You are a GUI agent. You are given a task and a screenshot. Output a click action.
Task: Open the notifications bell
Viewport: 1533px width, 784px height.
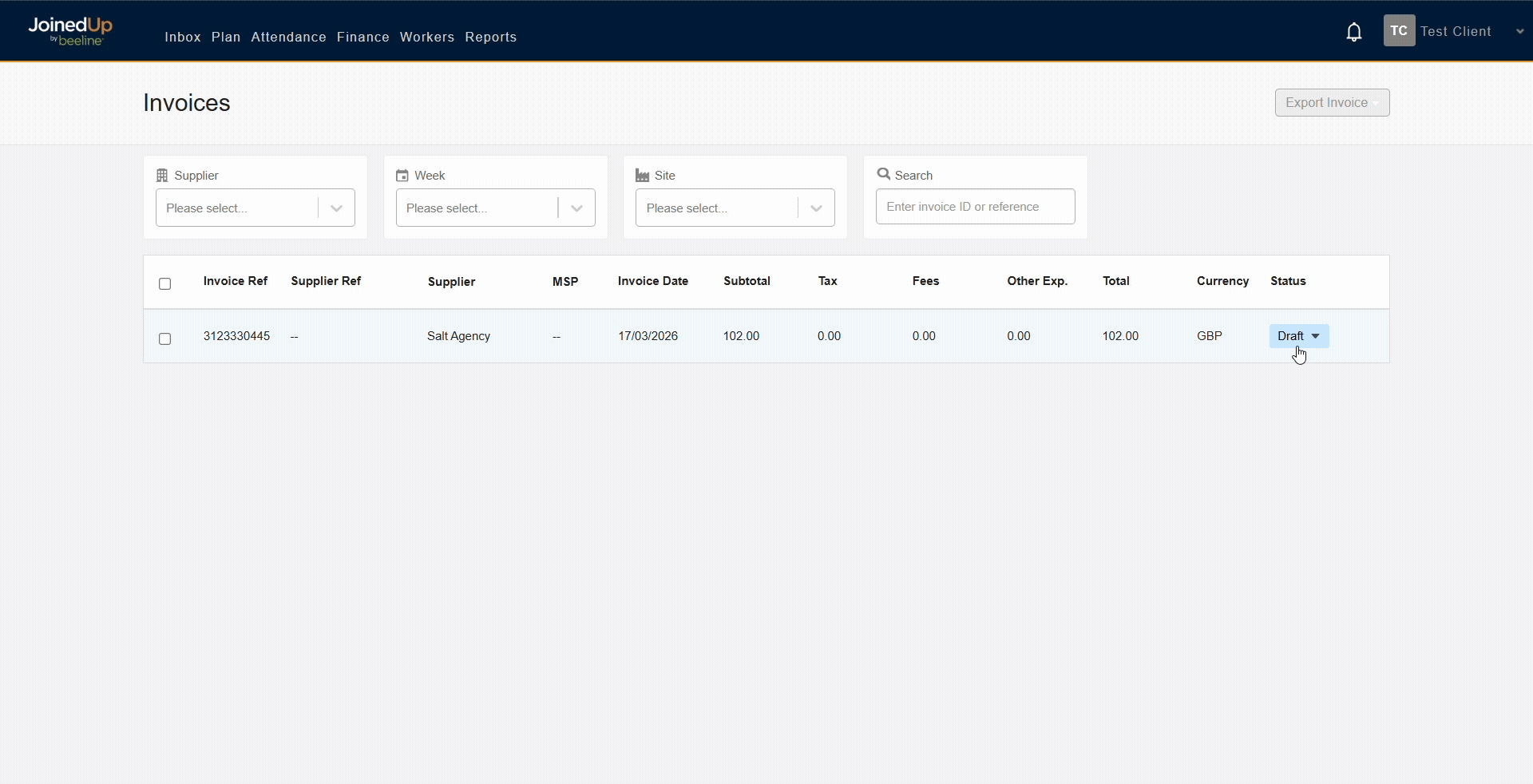[x=1353, y=32]
